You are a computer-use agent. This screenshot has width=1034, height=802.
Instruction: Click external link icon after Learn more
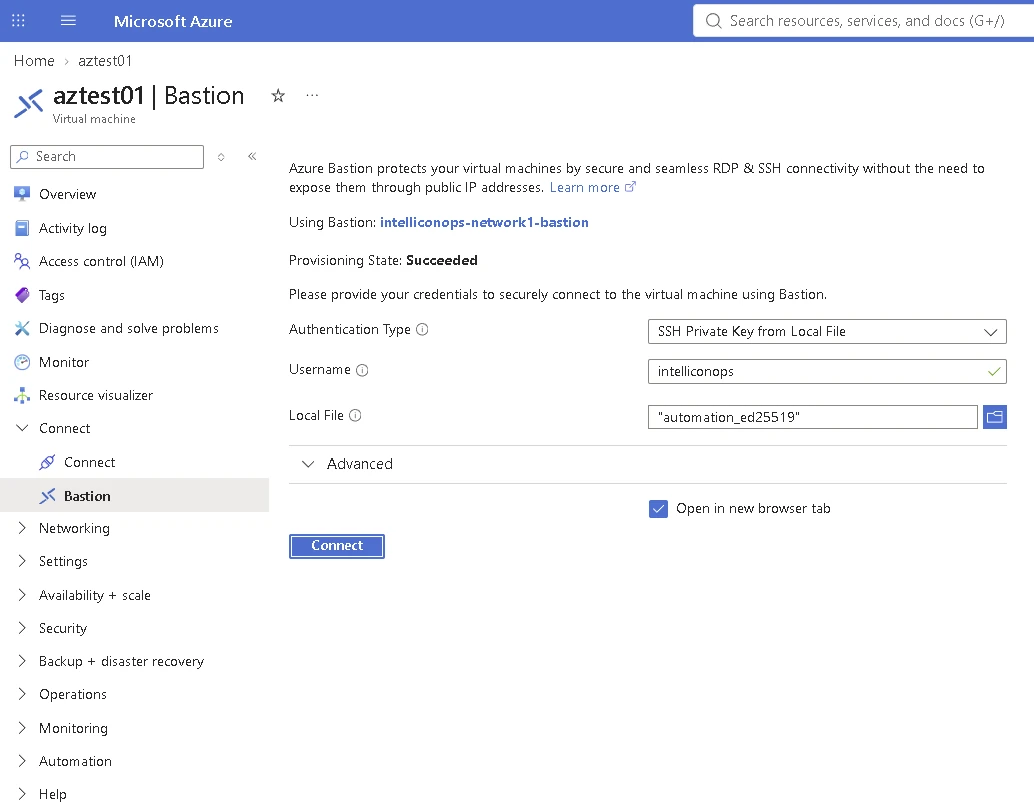tap(630, 187)
